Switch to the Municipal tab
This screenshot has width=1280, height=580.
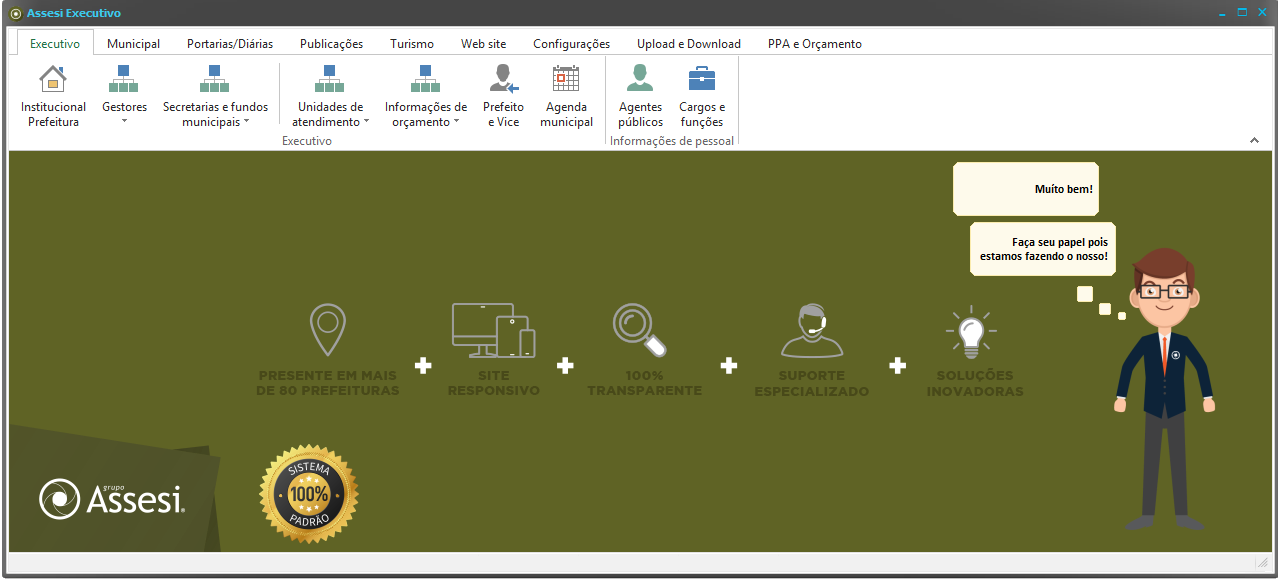click(x=134, y=44)
